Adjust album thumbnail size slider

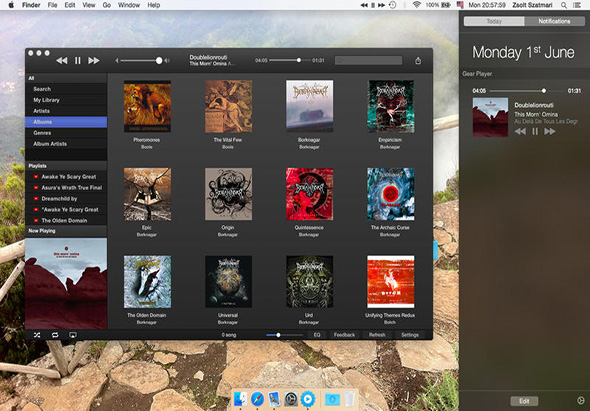(284, 335)
